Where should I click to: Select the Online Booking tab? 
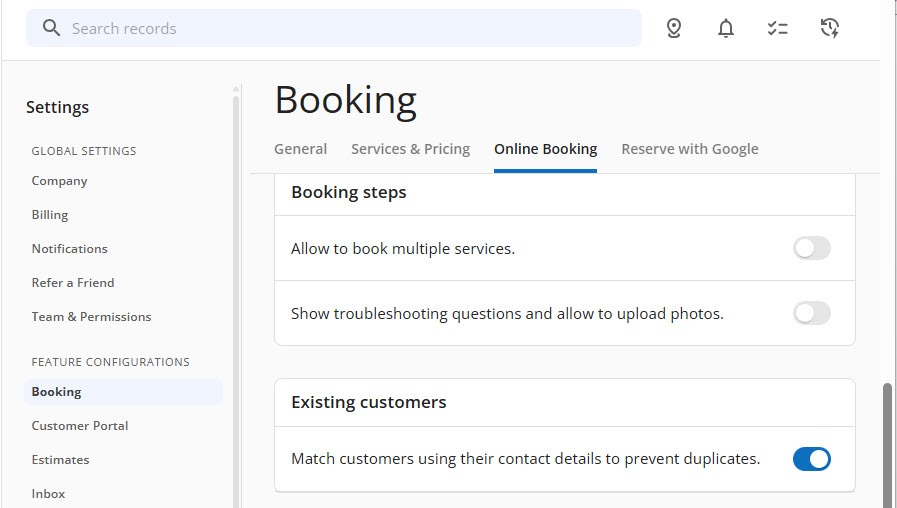click(545, 149)
